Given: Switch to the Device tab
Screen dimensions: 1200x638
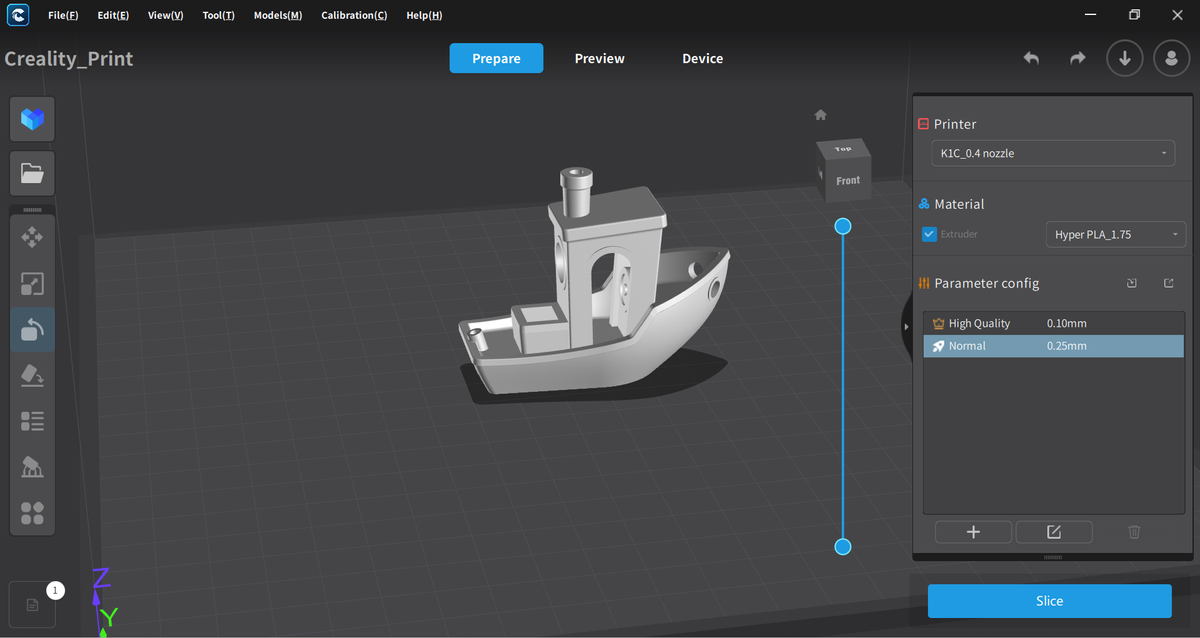Looking at the screenshot, I should (703, 58).
